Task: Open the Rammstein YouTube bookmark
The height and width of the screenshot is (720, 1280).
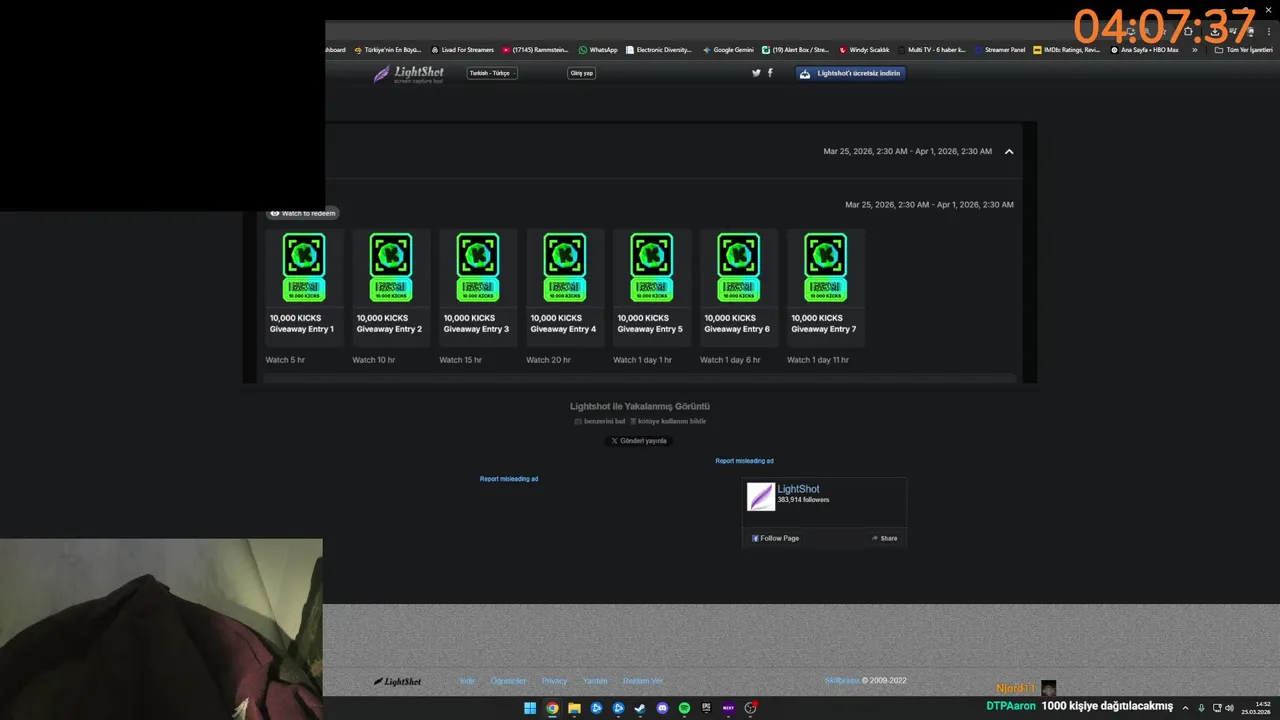Action: [535, 50]
